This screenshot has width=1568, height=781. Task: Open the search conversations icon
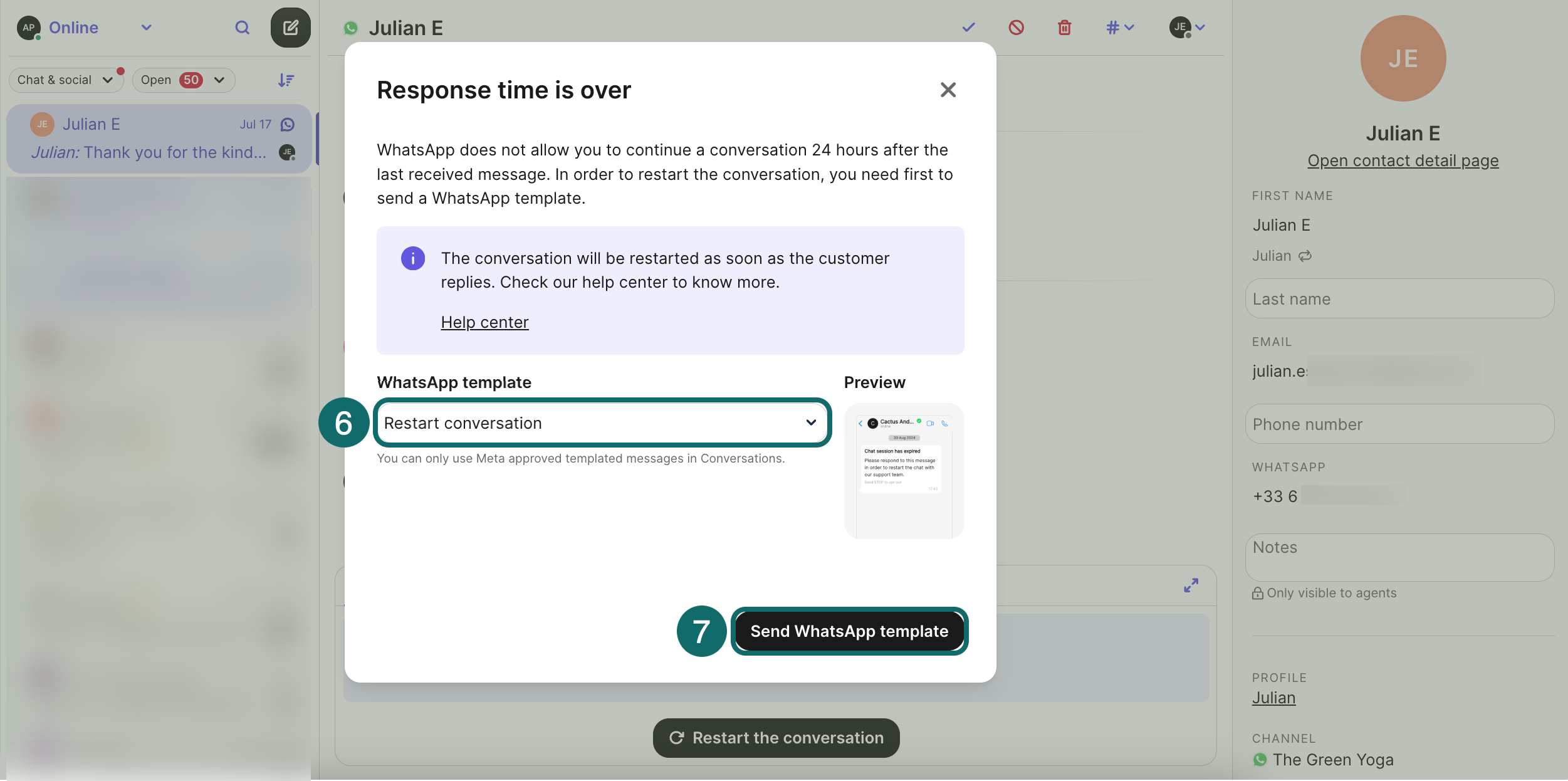(x=242, y=28)
